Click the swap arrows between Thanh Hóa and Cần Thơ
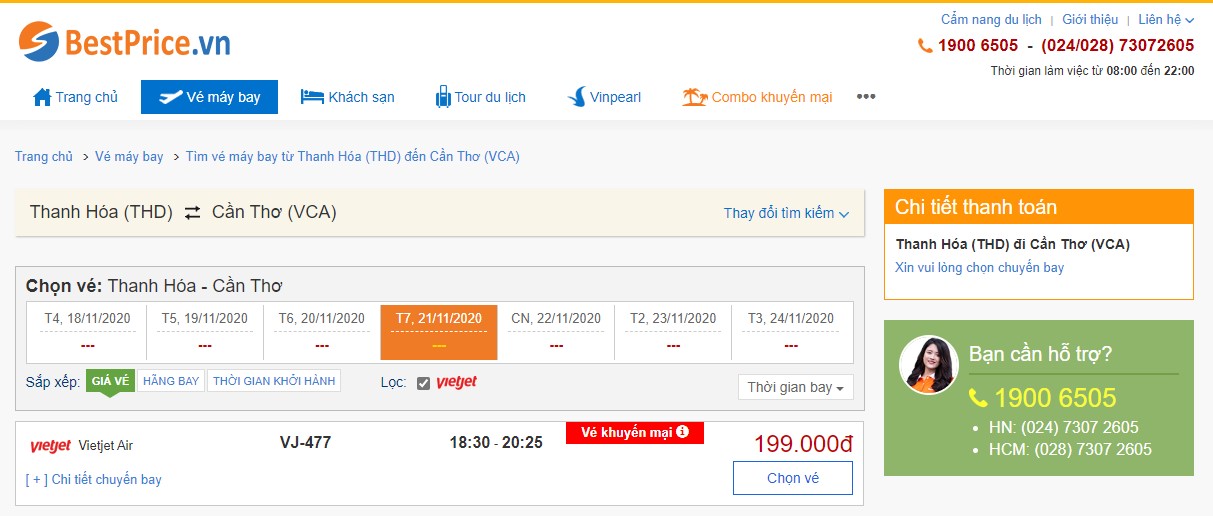This screenshot has height=516, width=1213. 192,212
